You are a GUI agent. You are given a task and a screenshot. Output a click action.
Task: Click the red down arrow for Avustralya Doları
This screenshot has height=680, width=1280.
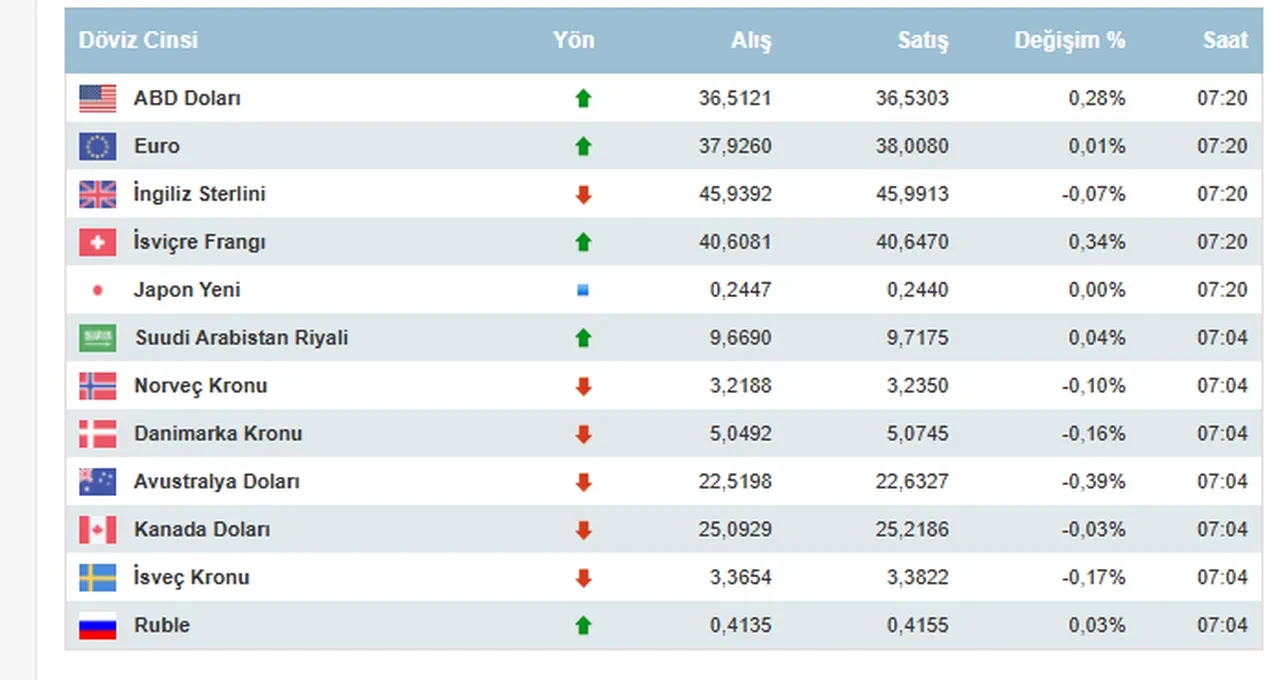583,482
